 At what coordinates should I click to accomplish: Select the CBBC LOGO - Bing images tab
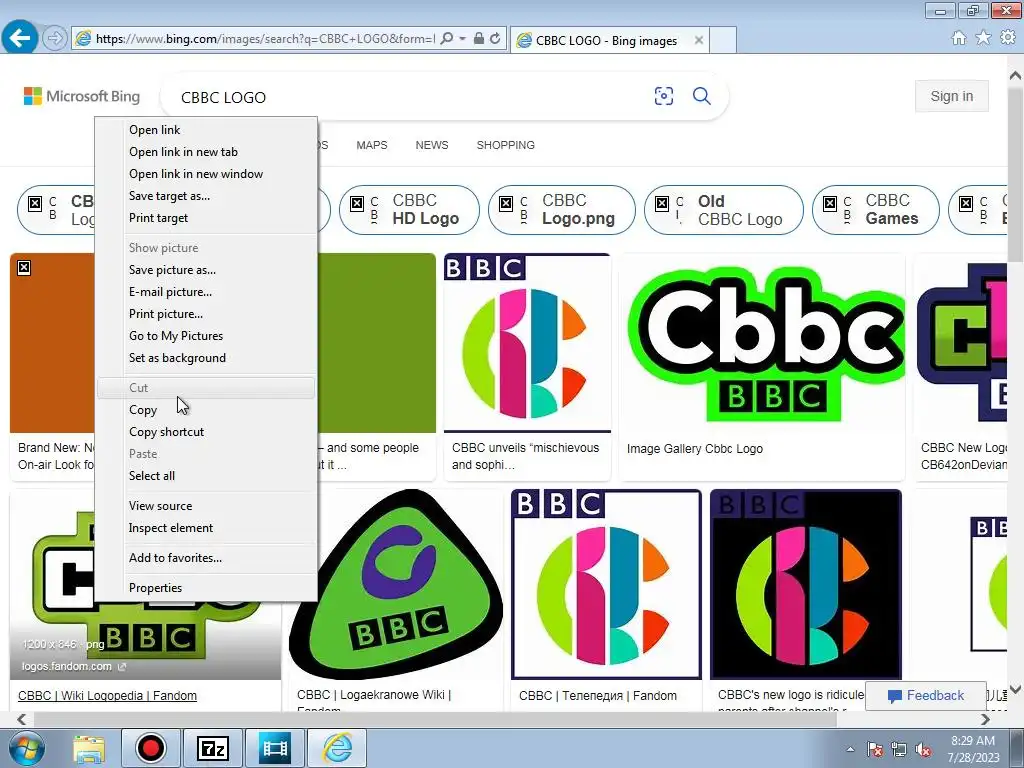pyautogui.click(x=607, y=40)
